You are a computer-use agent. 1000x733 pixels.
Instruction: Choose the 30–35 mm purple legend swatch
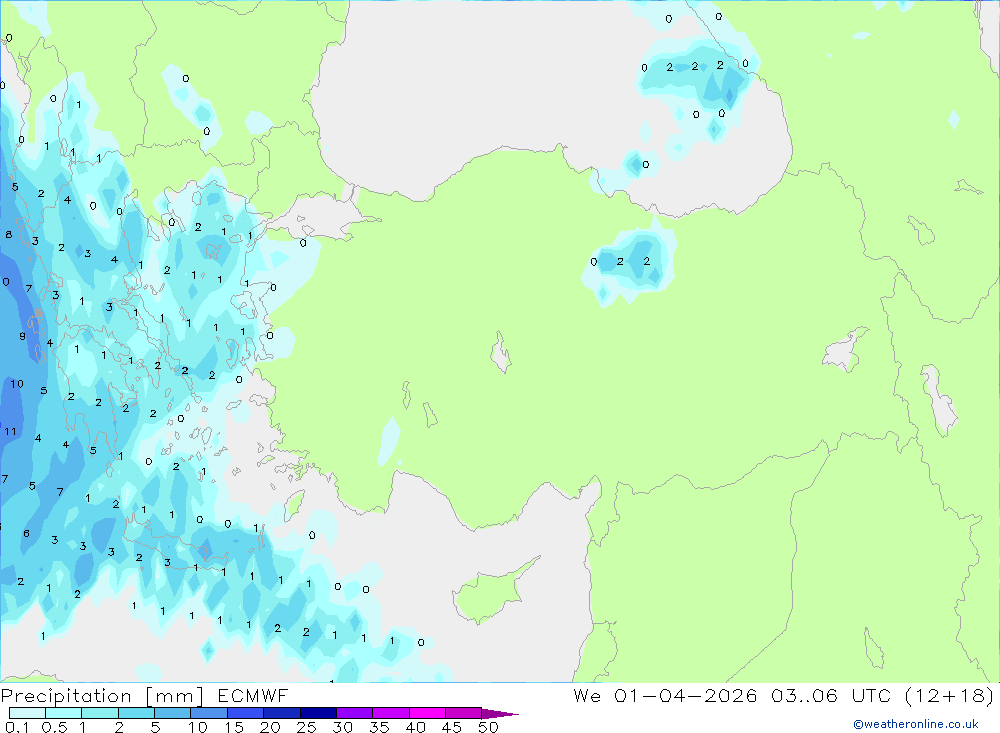click(x=354, y=713)
